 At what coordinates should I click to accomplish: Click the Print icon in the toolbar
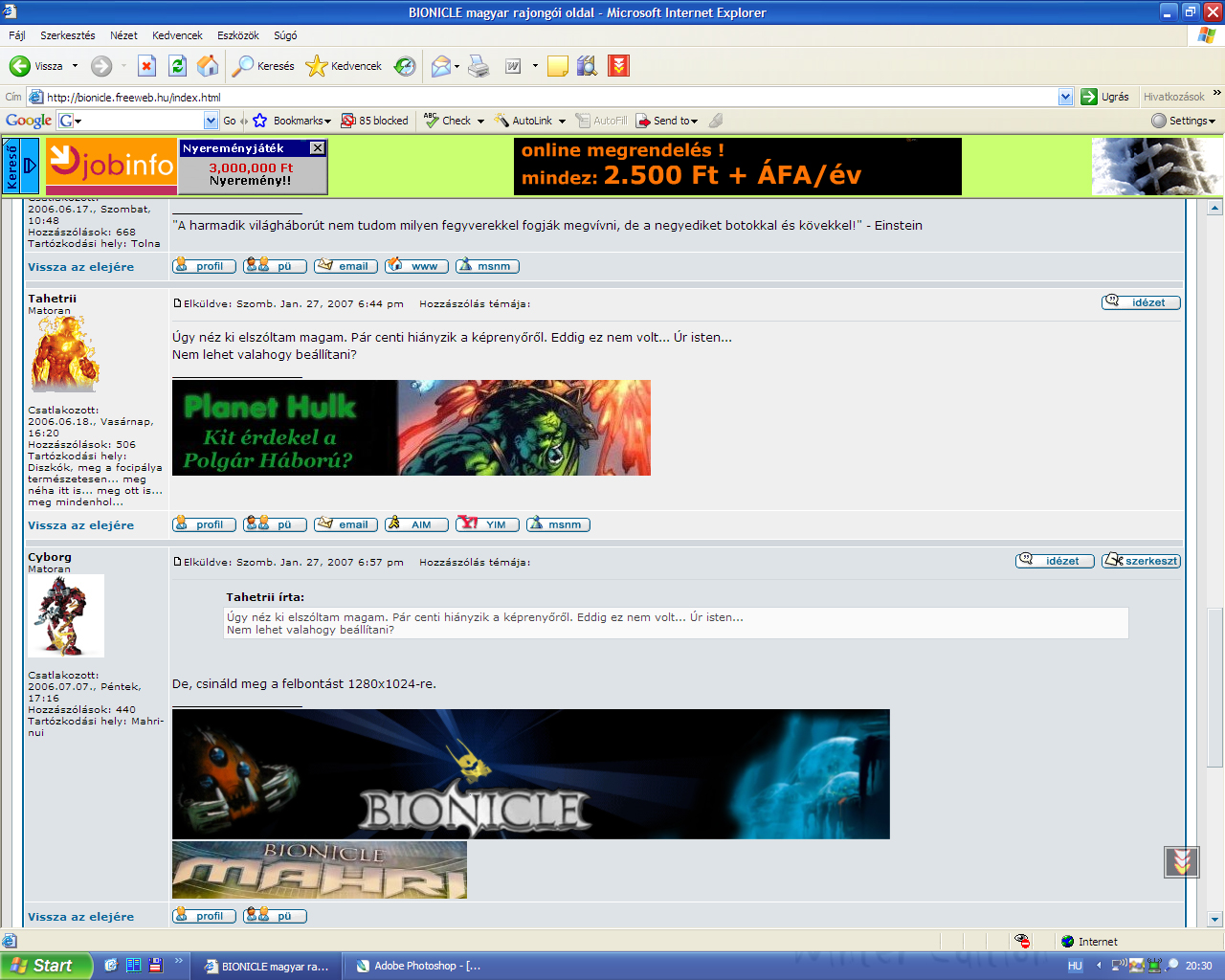(x=479, y=66)
